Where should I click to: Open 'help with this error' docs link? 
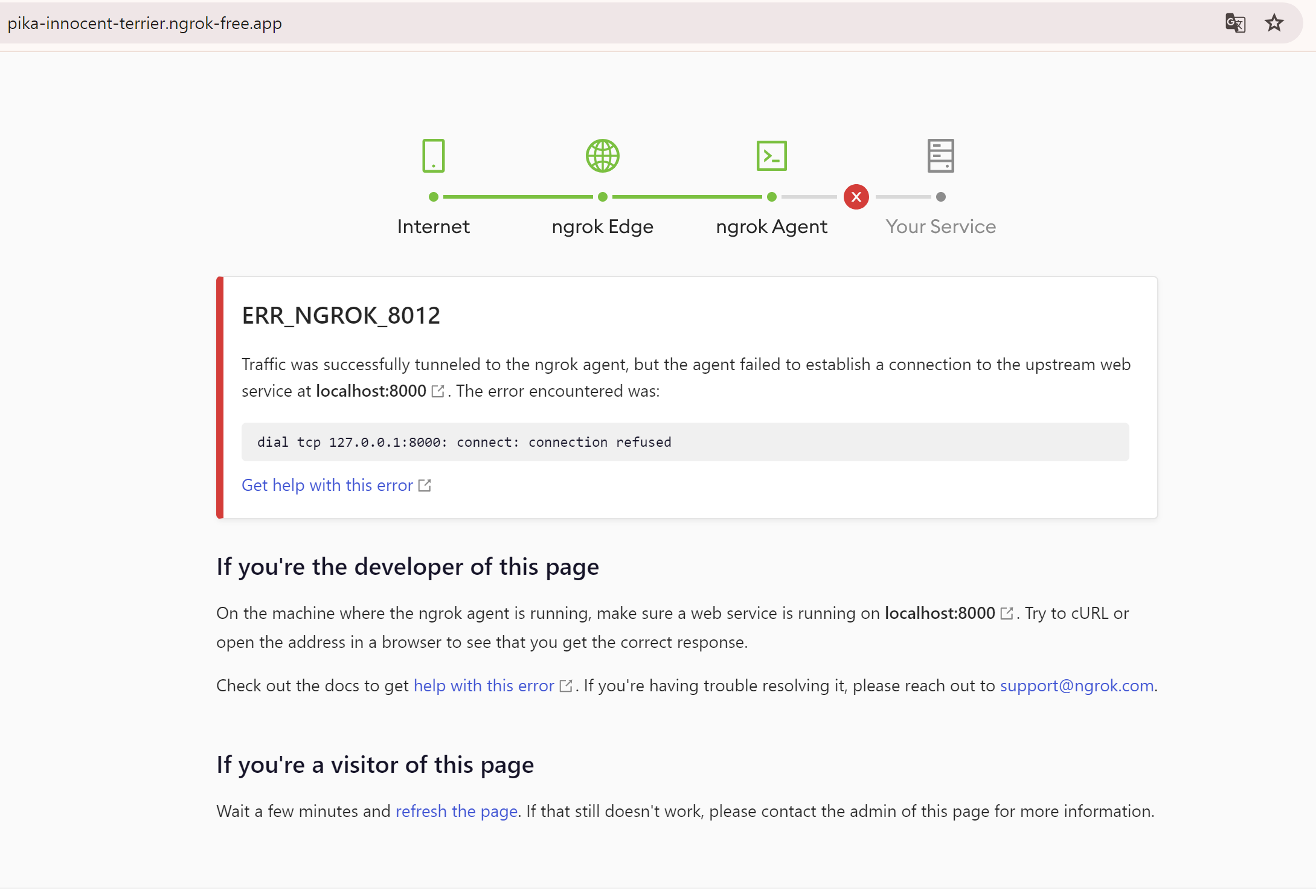click(484, 686)
